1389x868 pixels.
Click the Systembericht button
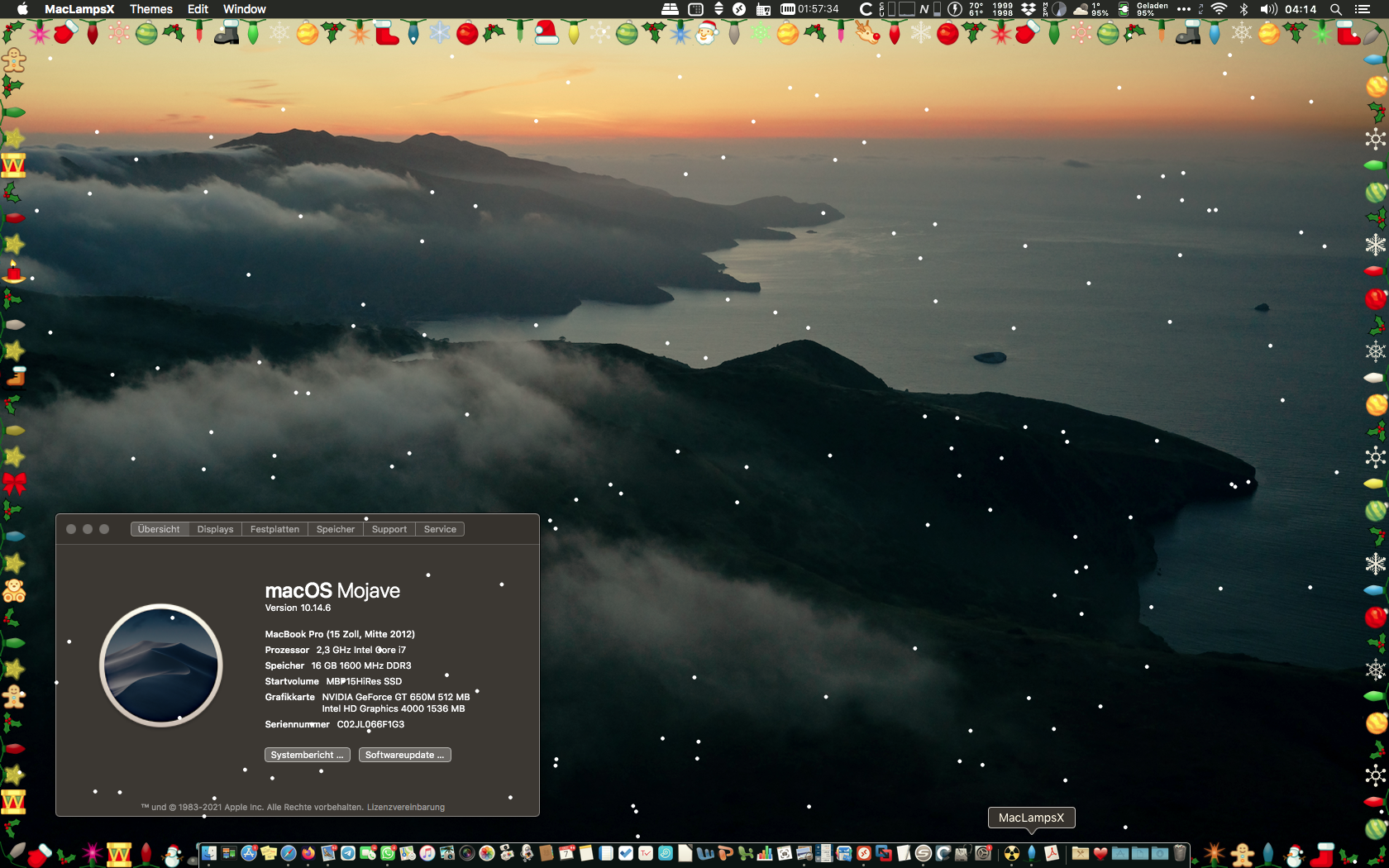(307, 755)
